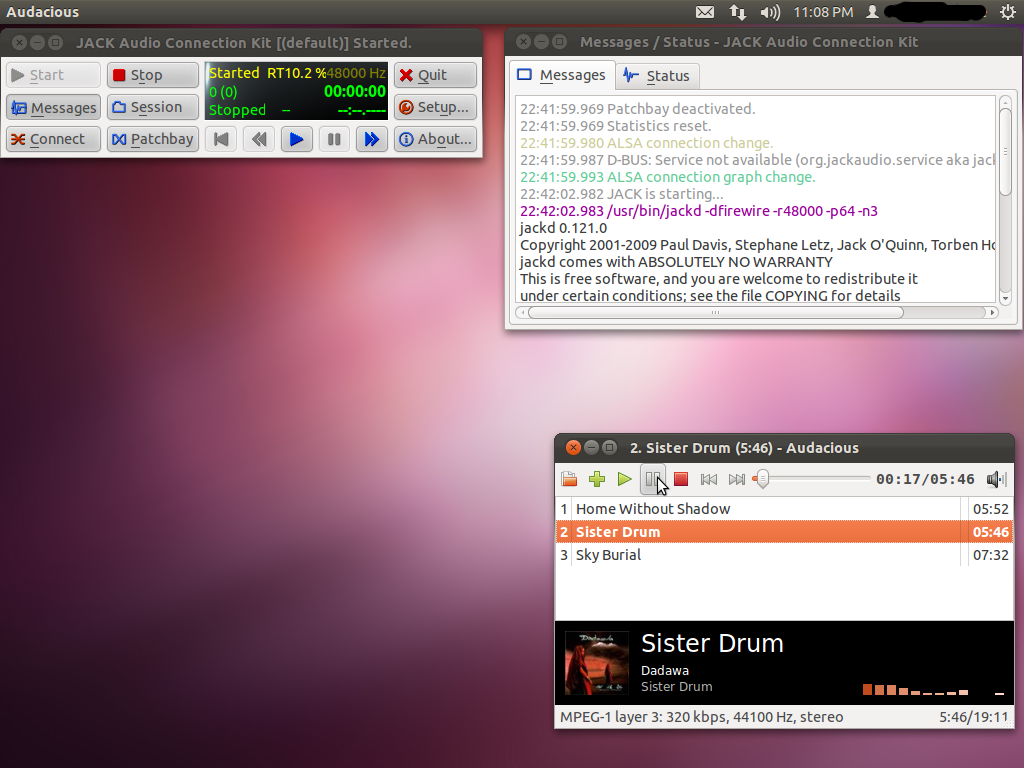Image resolution: width=1024 pixels, height=768 pixels.
Task: Click JACK transport backward button
Action: pos(259,139)
